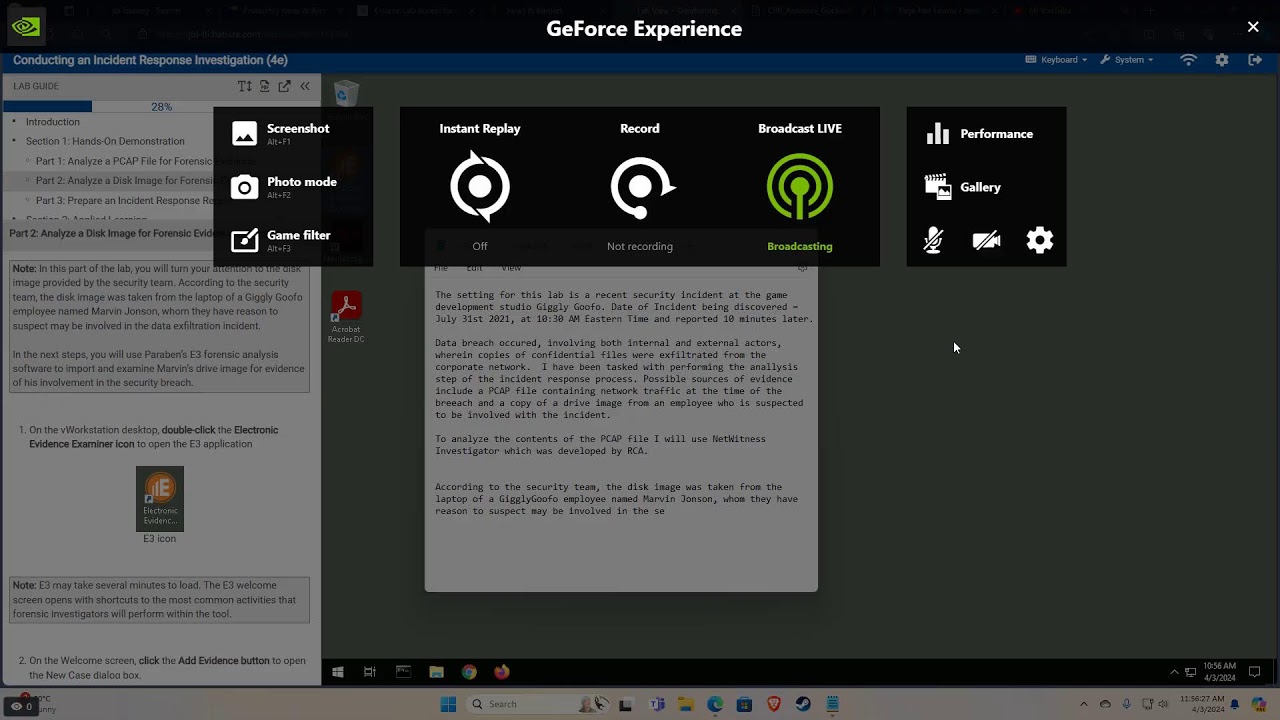Open Part 1: Analyze a PCAP File
The height and width of the screenshot is (720, 1280).
124,161
